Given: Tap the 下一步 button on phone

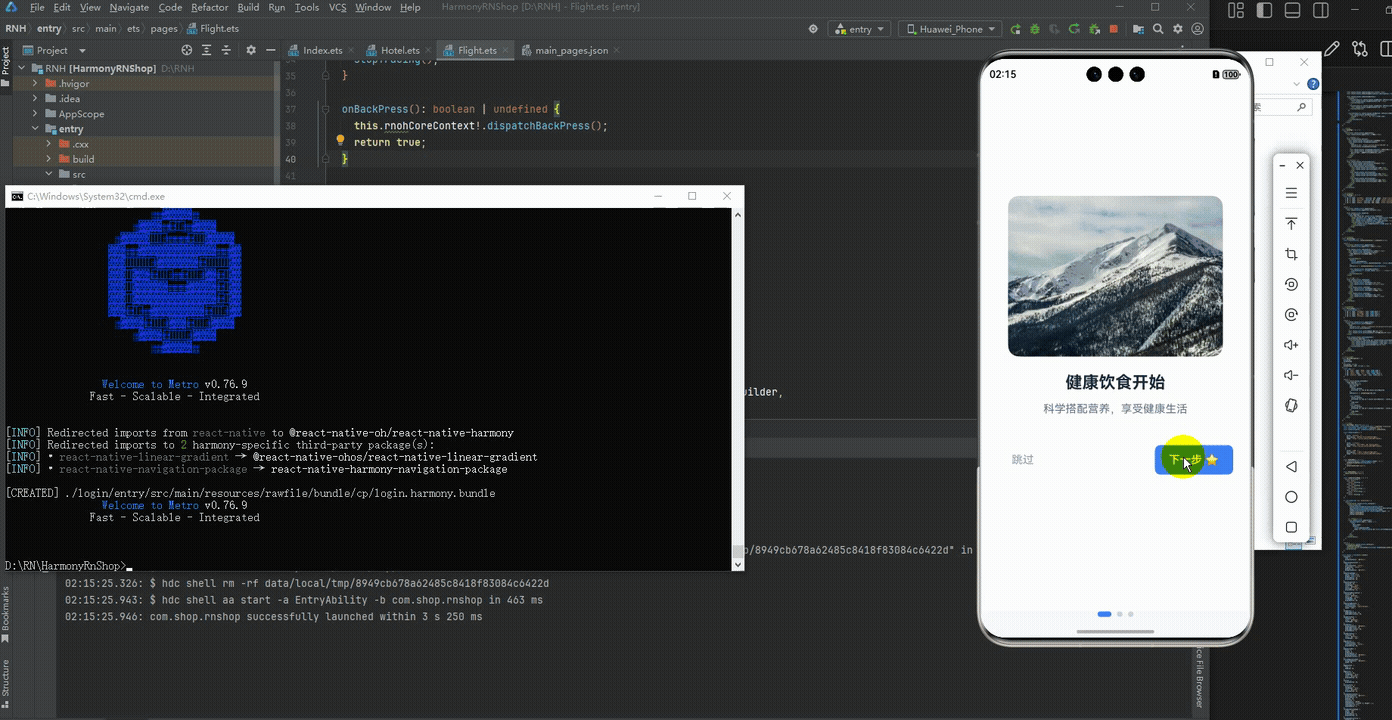Looking at the screenshot, I should [1193, 460].
